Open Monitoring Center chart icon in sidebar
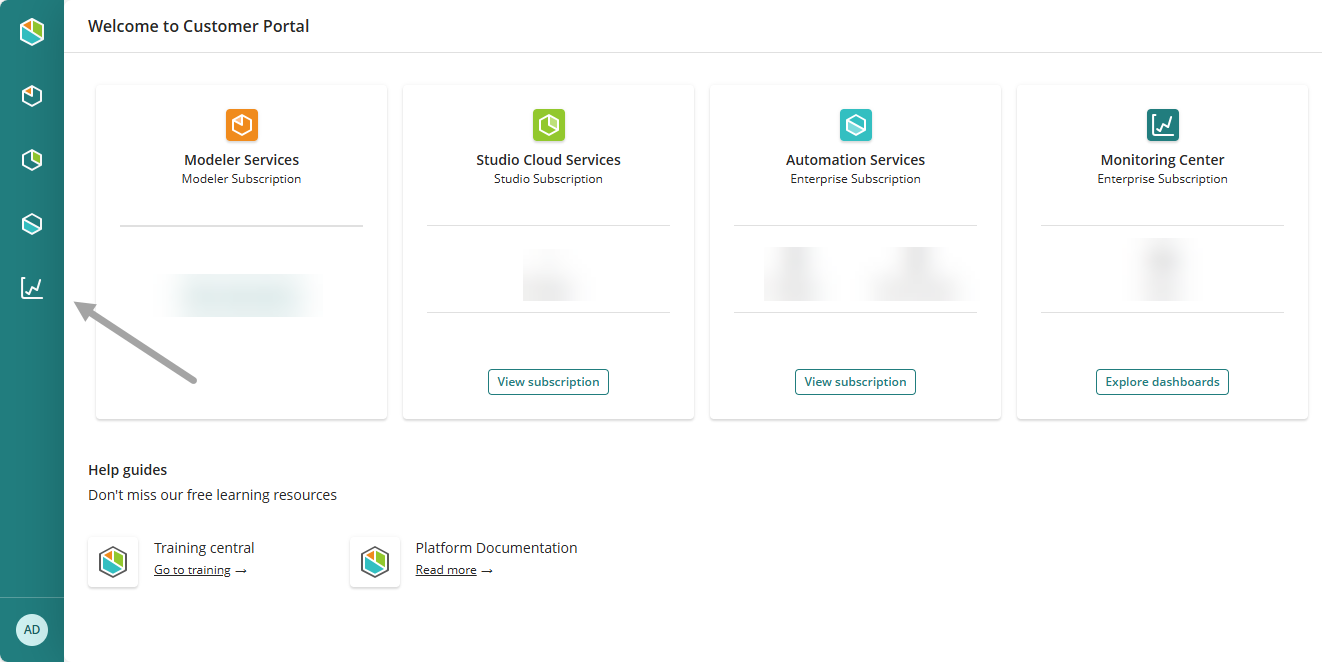1322x662 pixels. (32, 288)
